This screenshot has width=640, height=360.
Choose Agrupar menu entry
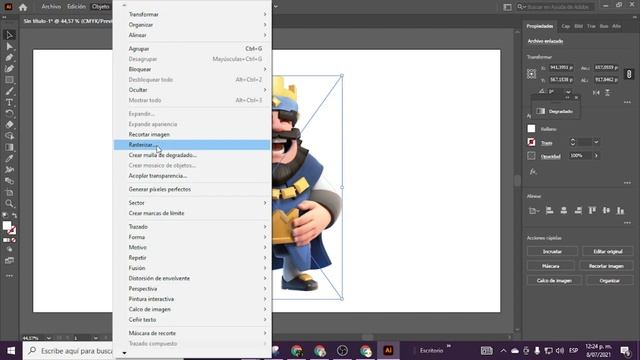pos(192,49)
